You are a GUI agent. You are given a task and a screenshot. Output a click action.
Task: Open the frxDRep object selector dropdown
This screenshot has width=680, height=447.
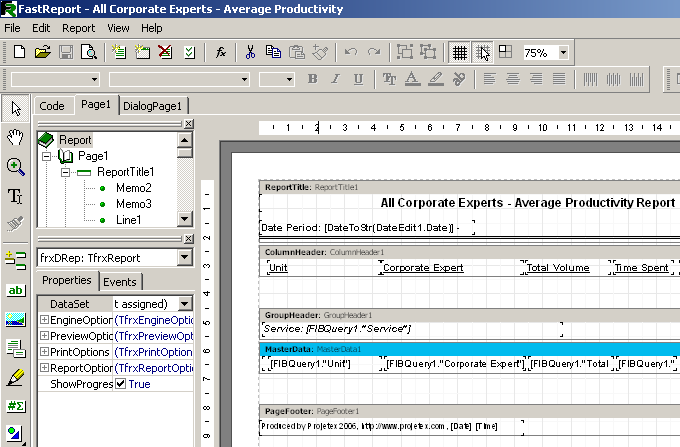click(183, 258)
